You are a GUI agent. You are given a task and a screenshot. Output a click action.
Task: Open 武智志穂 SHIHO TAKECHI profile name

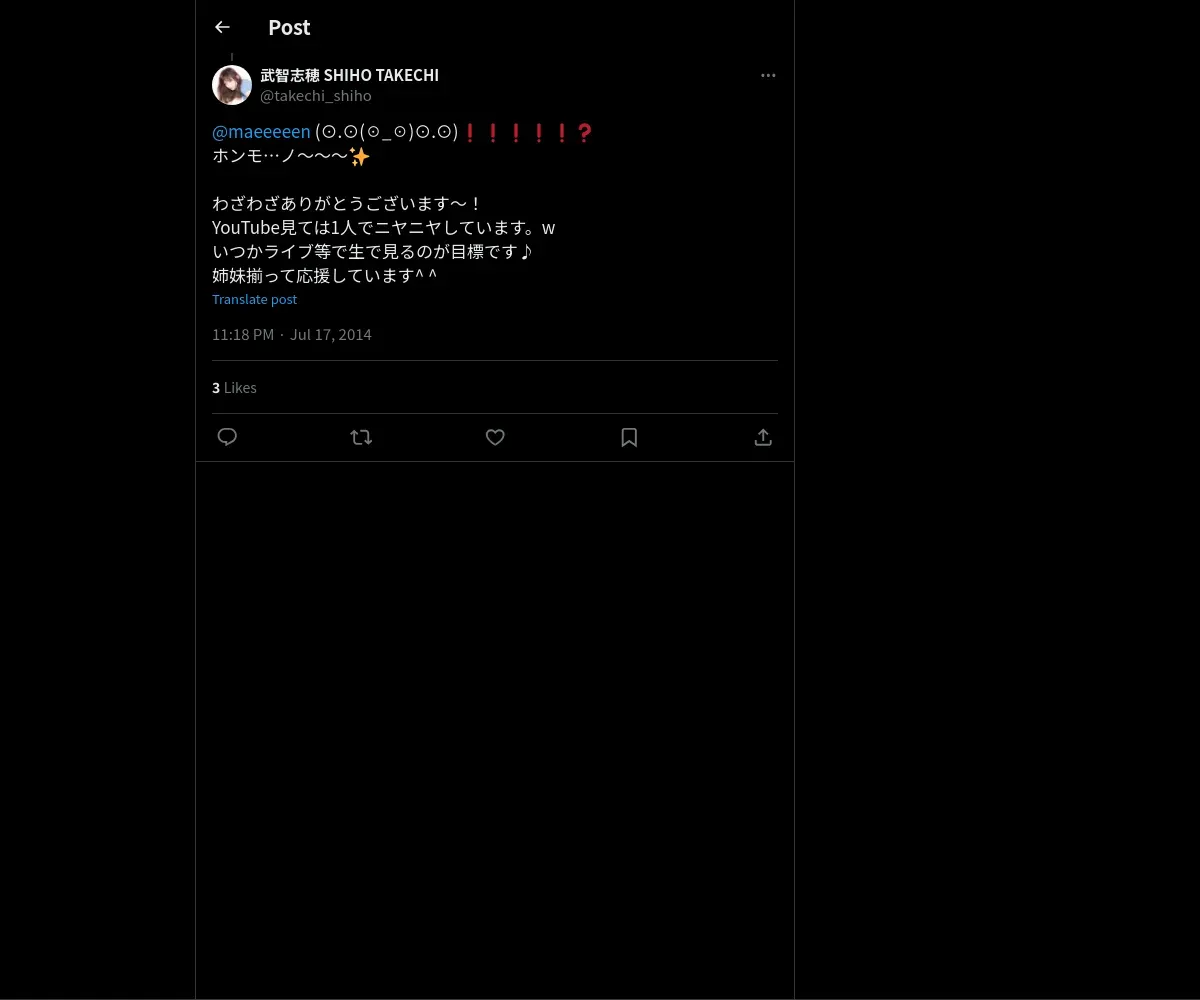(x=350, y=75)
